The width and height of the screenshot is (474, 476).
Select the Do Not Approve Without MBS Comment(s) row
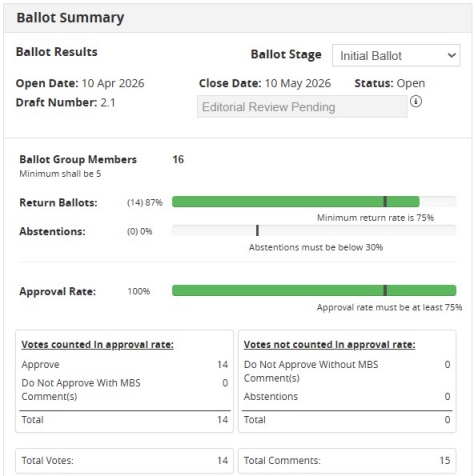coord(347,371)
